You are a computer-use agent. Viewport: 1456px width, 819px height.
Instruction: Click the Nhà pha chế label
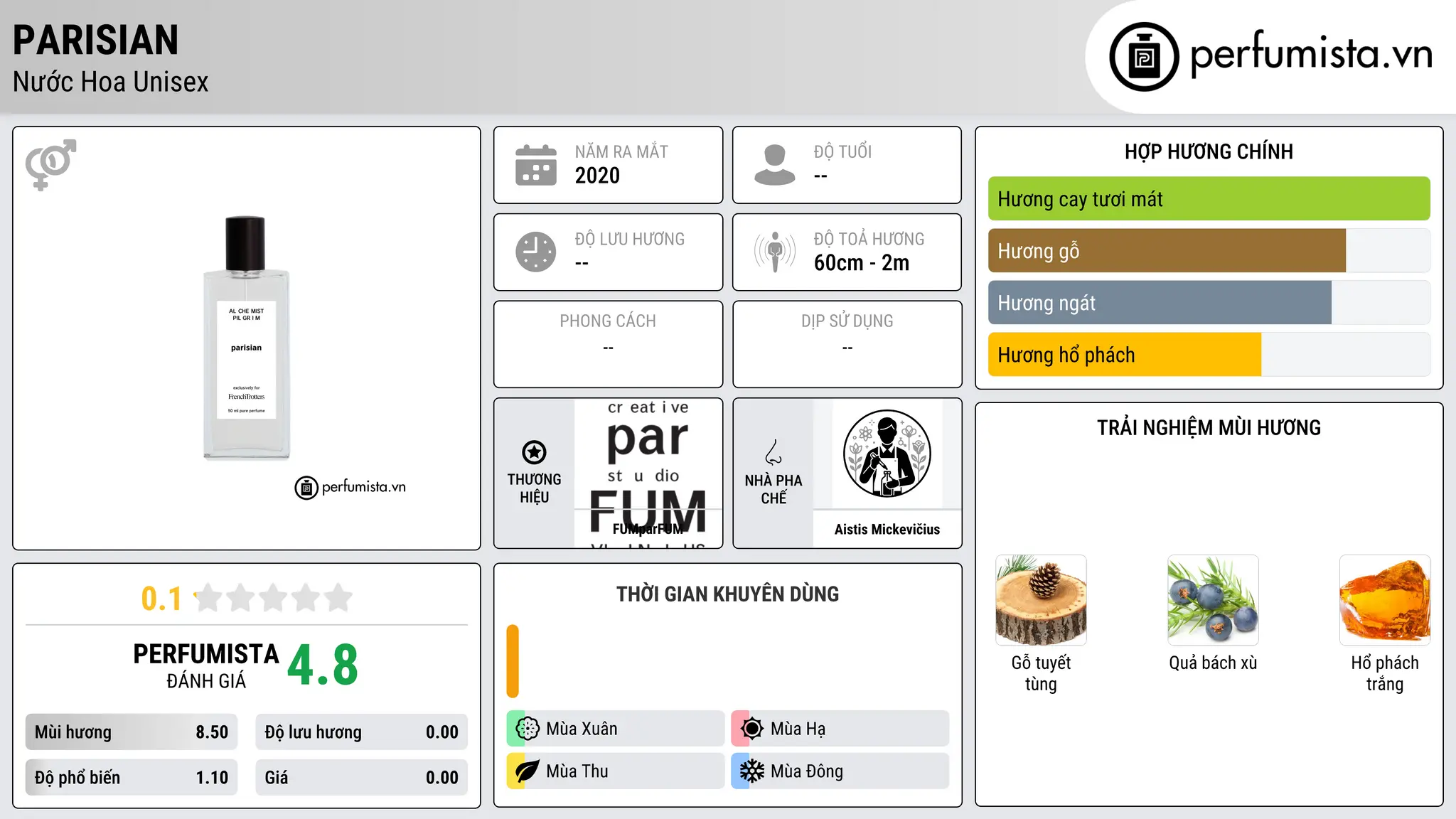click(773, 489)
